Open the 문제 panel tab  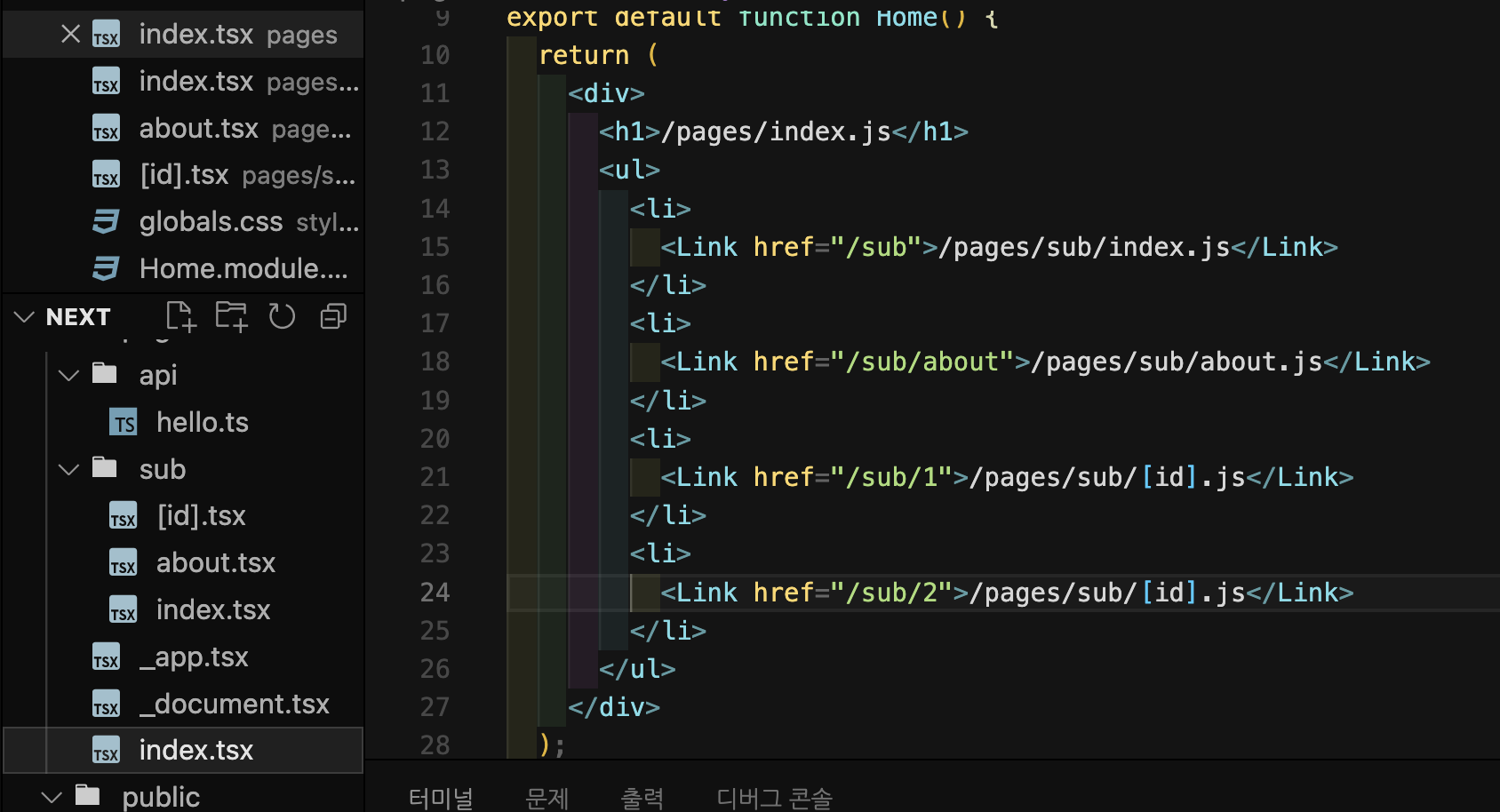[547, 798]
